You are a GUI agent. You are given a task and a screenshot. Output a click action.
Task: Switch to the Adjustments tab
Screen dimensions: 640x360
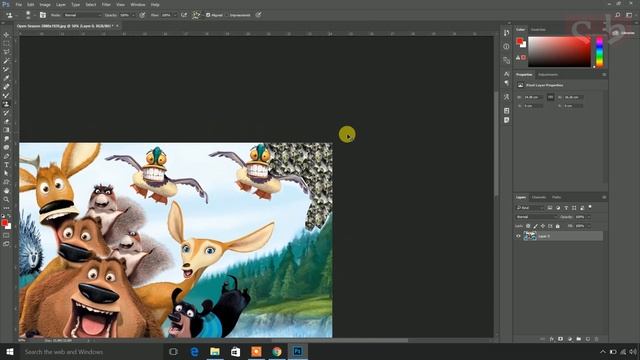(x=548, y=75)
